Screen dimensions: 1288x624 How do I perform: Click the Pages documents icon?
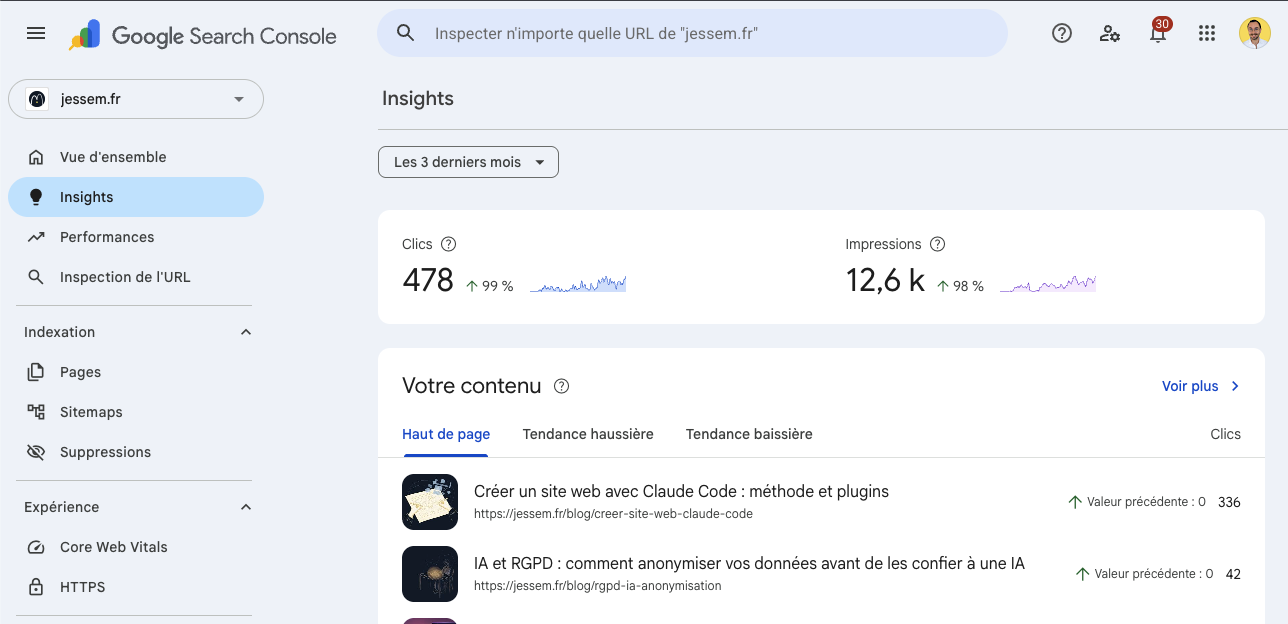point(36,372)
